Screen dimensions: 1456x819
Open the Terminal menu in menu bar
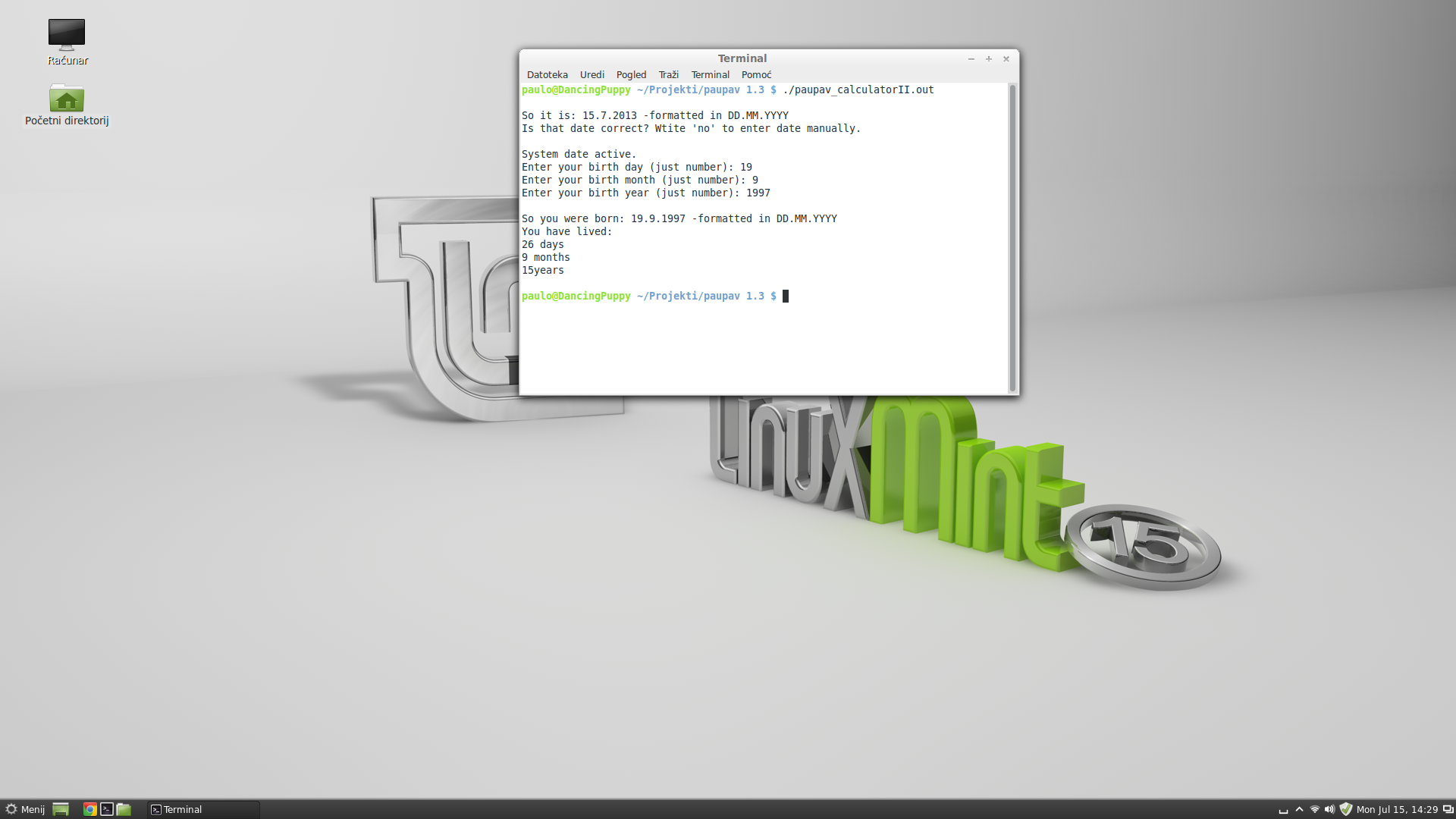[710, 74]
